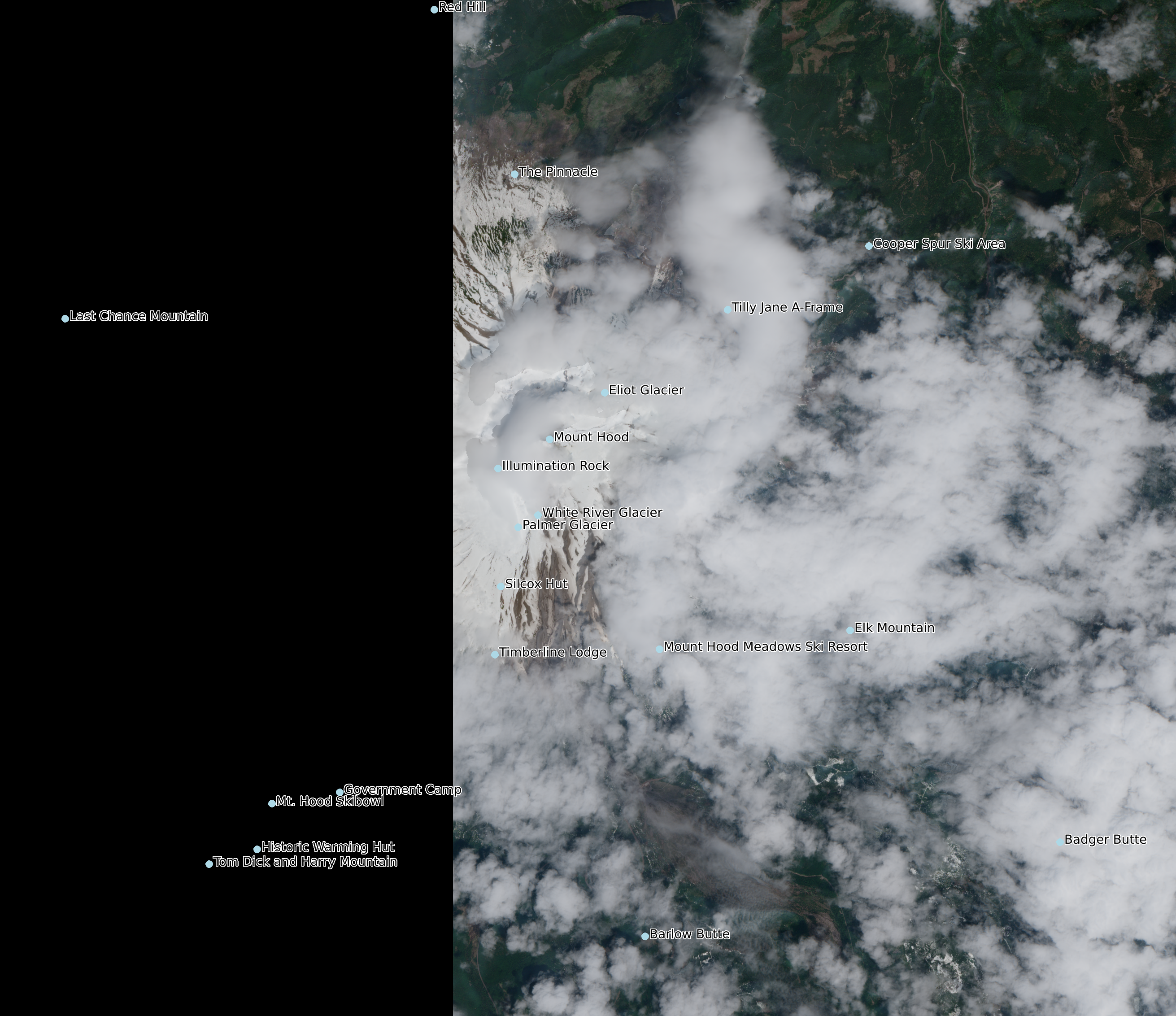Viewport: 1176px width, 1016px height.
Task: Select the White River Glacier marker
Action: tap(537, 515)
